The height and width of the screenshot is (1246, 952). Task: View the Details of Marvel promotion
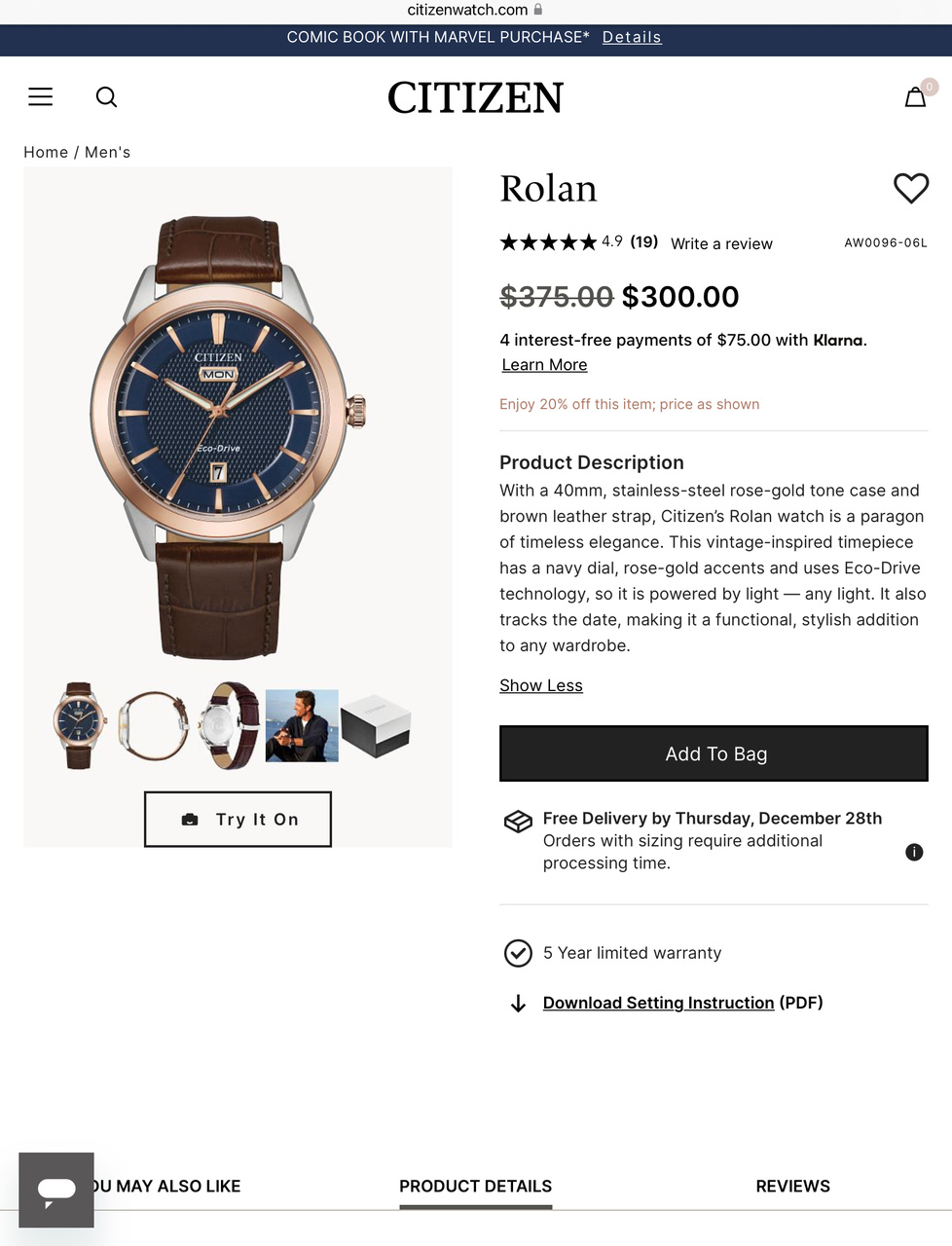pos(632,37)
